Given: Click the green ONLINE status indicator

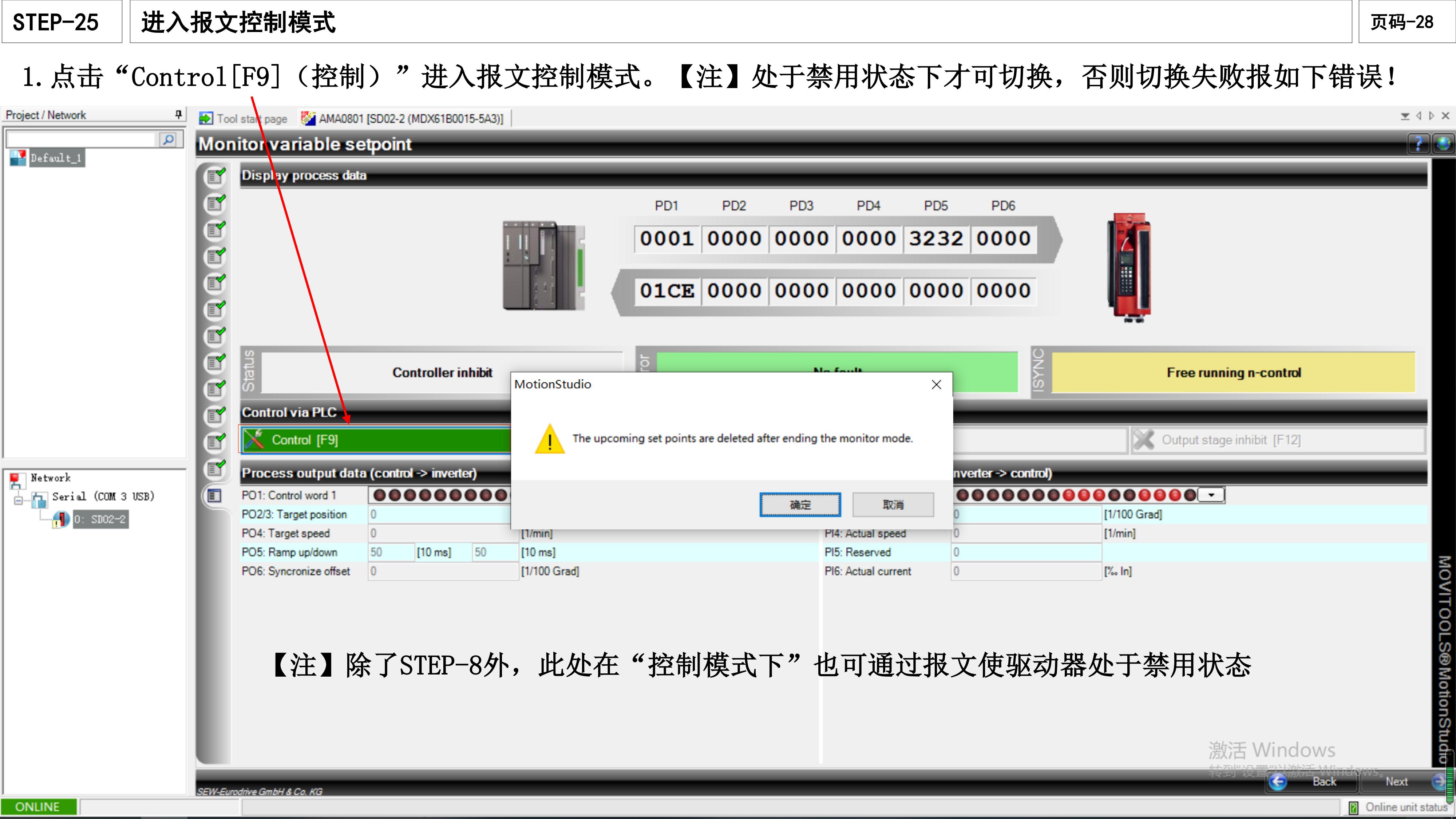Looking at the screenshot, I should click(x=39, y=807).
